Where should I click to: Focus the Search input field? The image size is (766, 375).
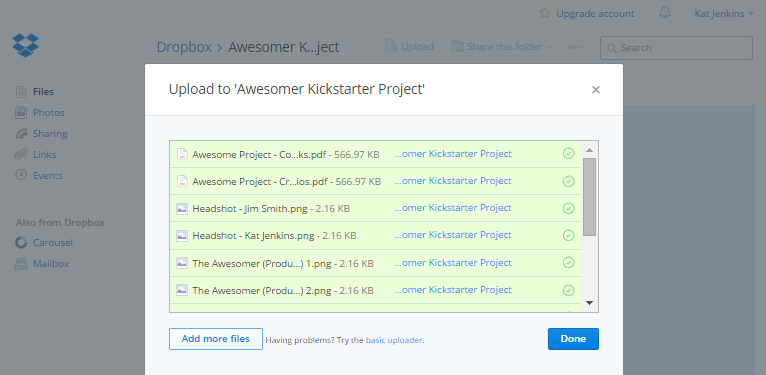tap(676, 48)
